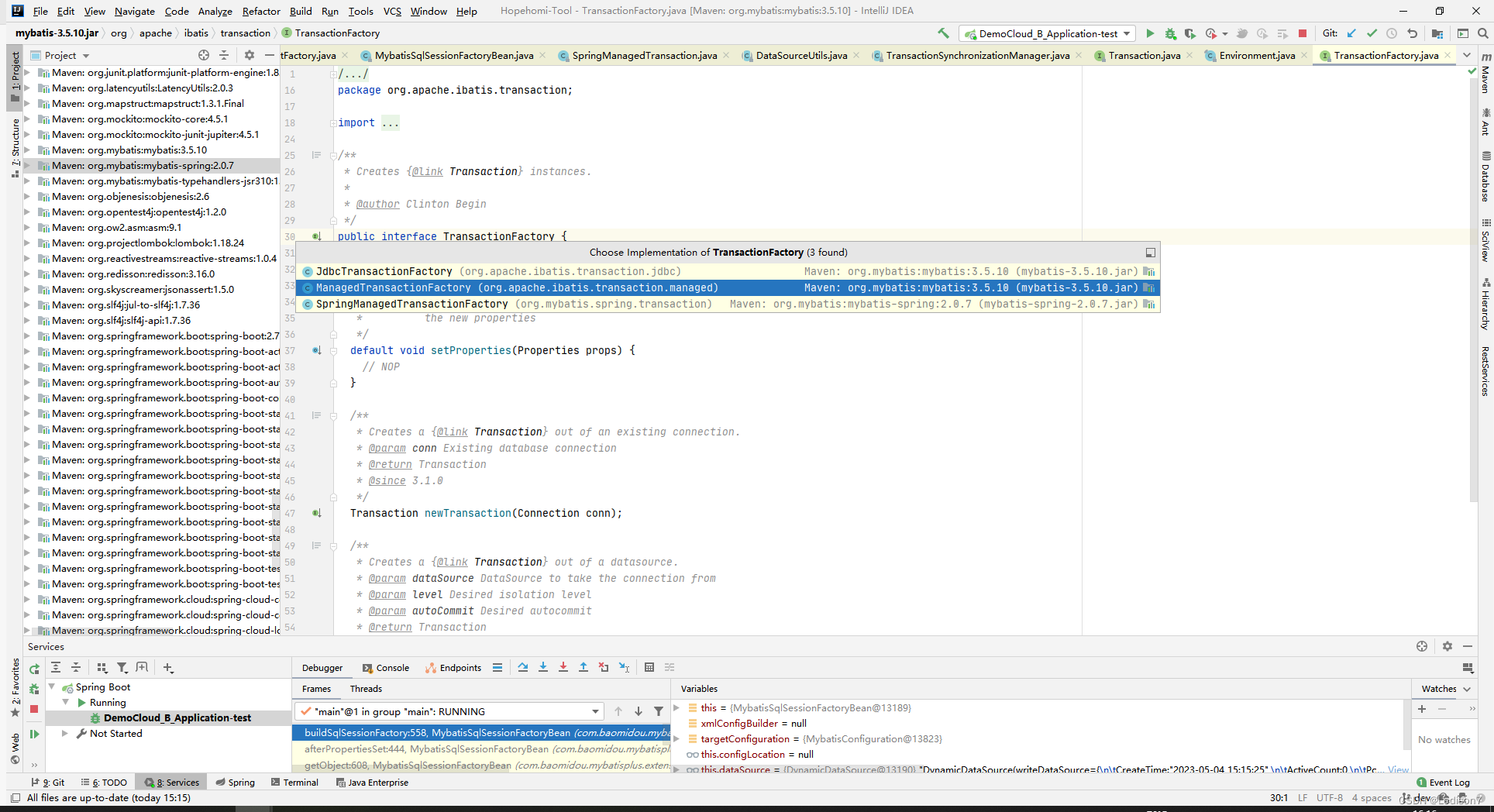Close the TransactionFactory.java tab

coord(1447,55)
